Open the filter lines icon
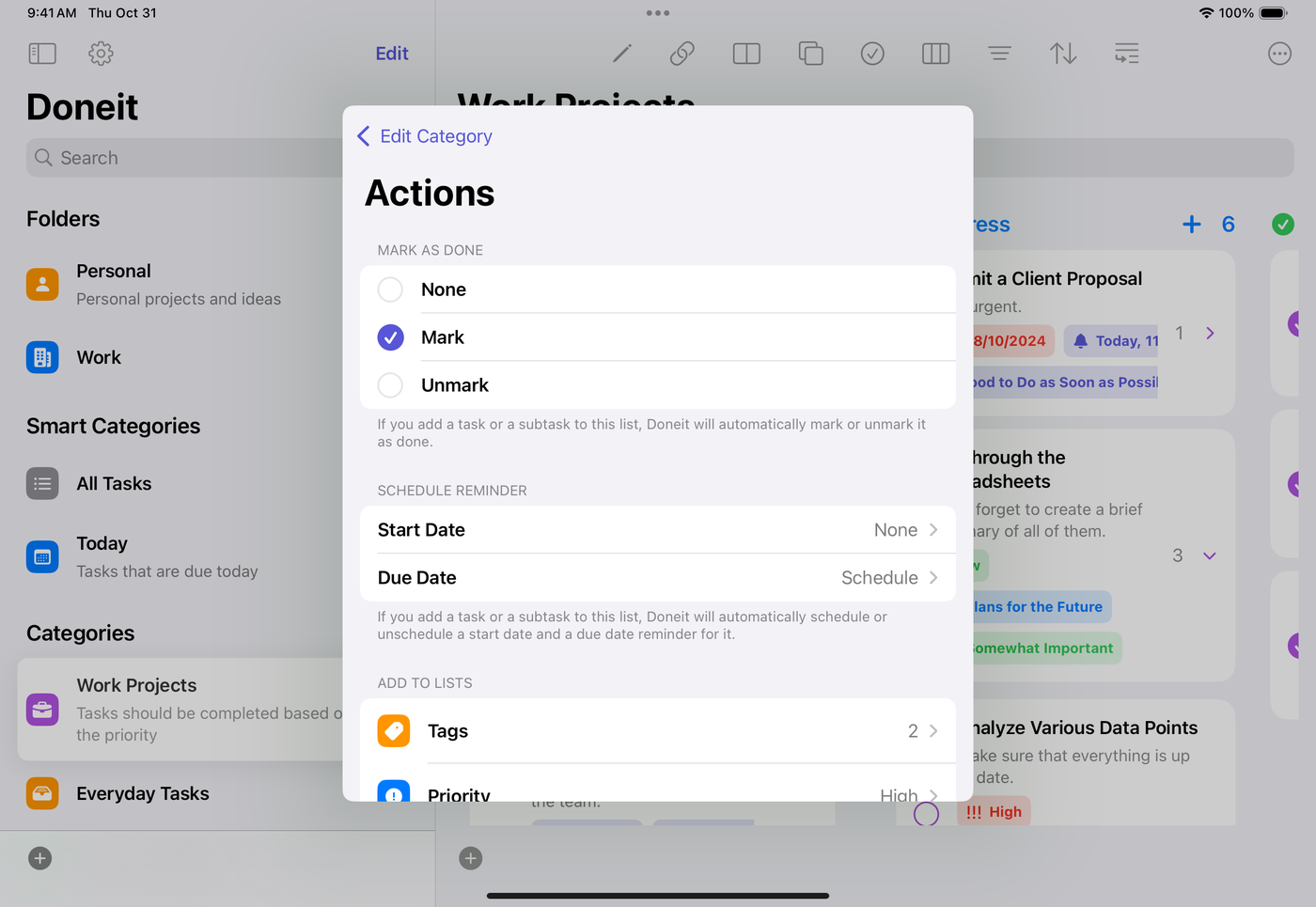This screenshot has width=1316, height=907. point(999,54)
